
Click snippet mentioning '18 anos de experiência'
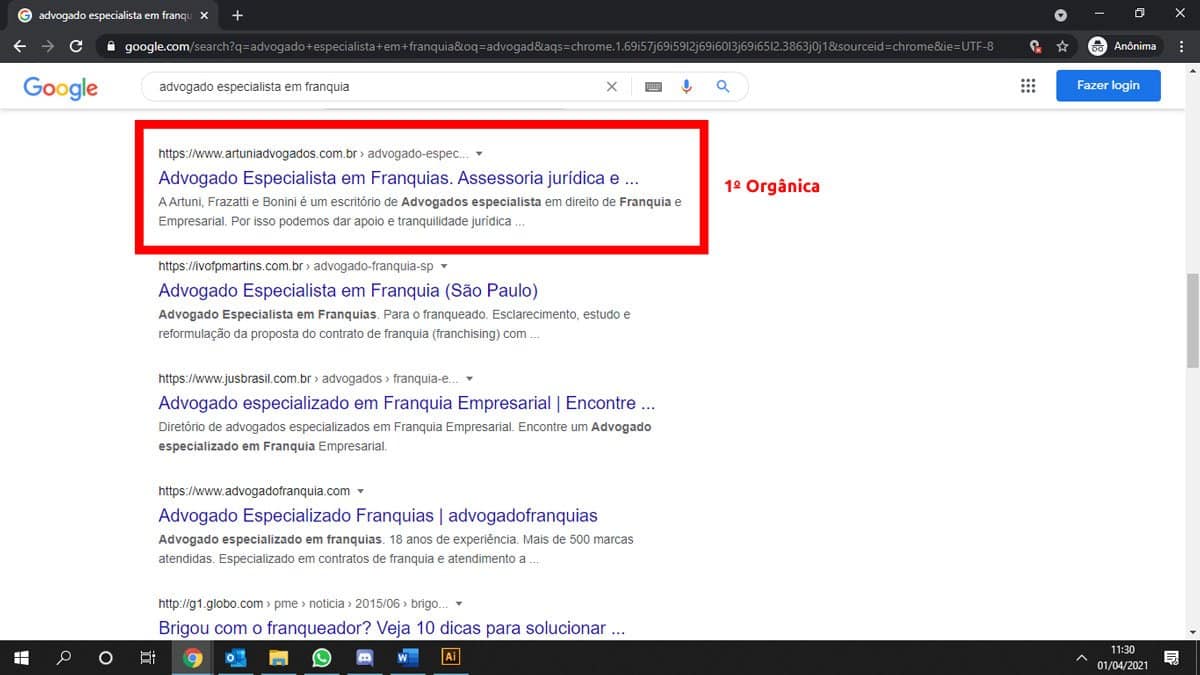[396, 549]
